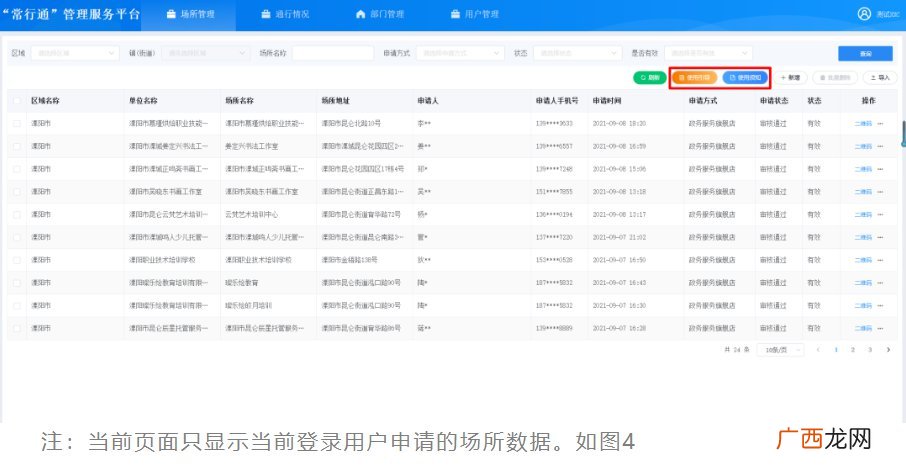906x467 pixels.
Task: Check the row for 溧阳市吴晓东书画工作室
Action: point(17,191)
